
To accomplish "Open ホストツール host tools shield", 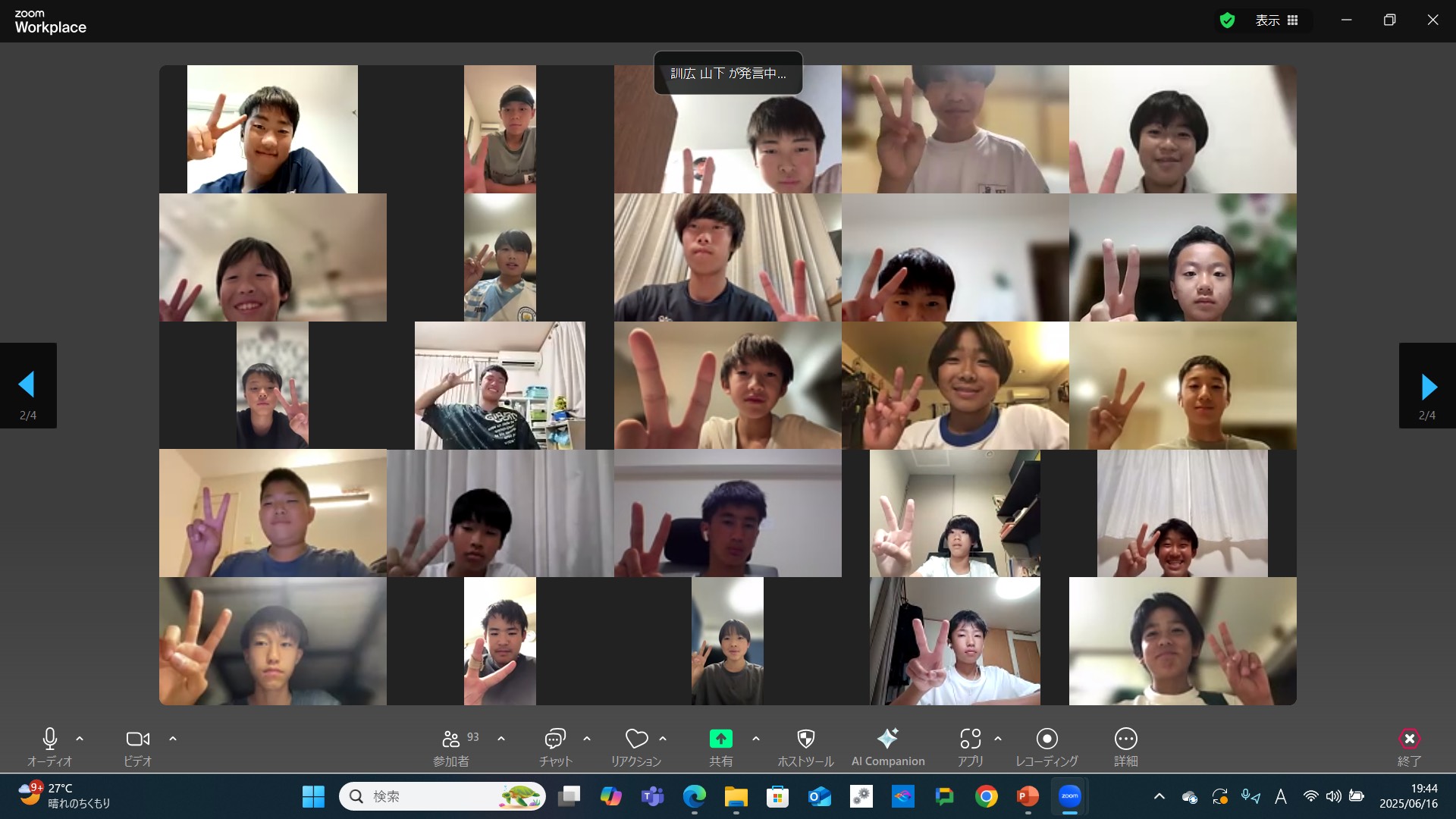I will click(805, 747).
